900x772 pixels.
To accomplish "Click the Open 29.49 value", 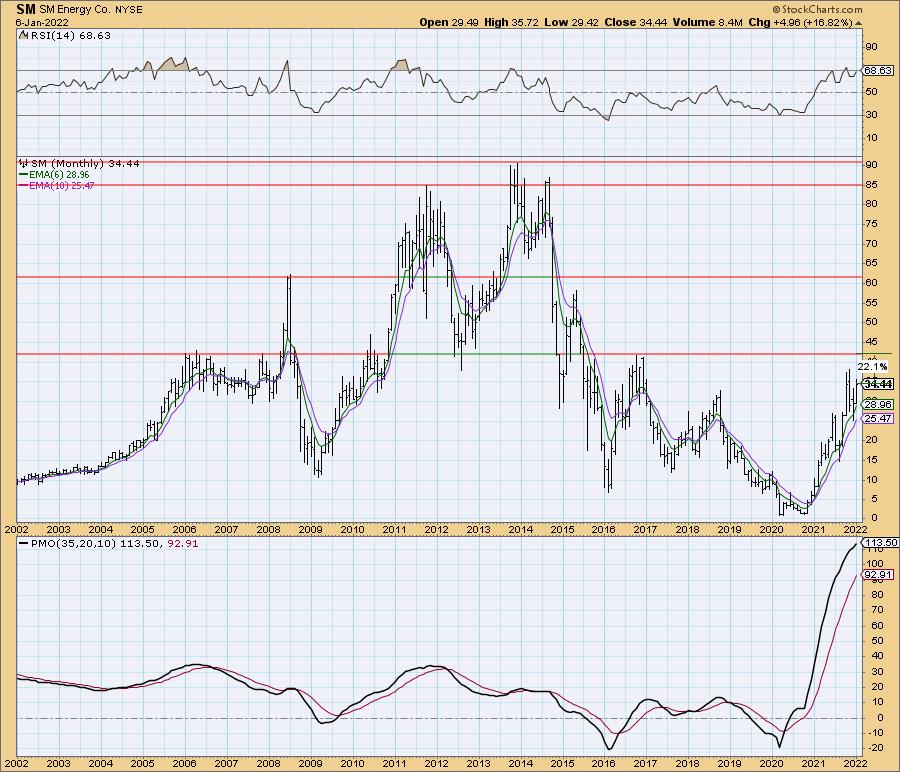I will (448, 22).
